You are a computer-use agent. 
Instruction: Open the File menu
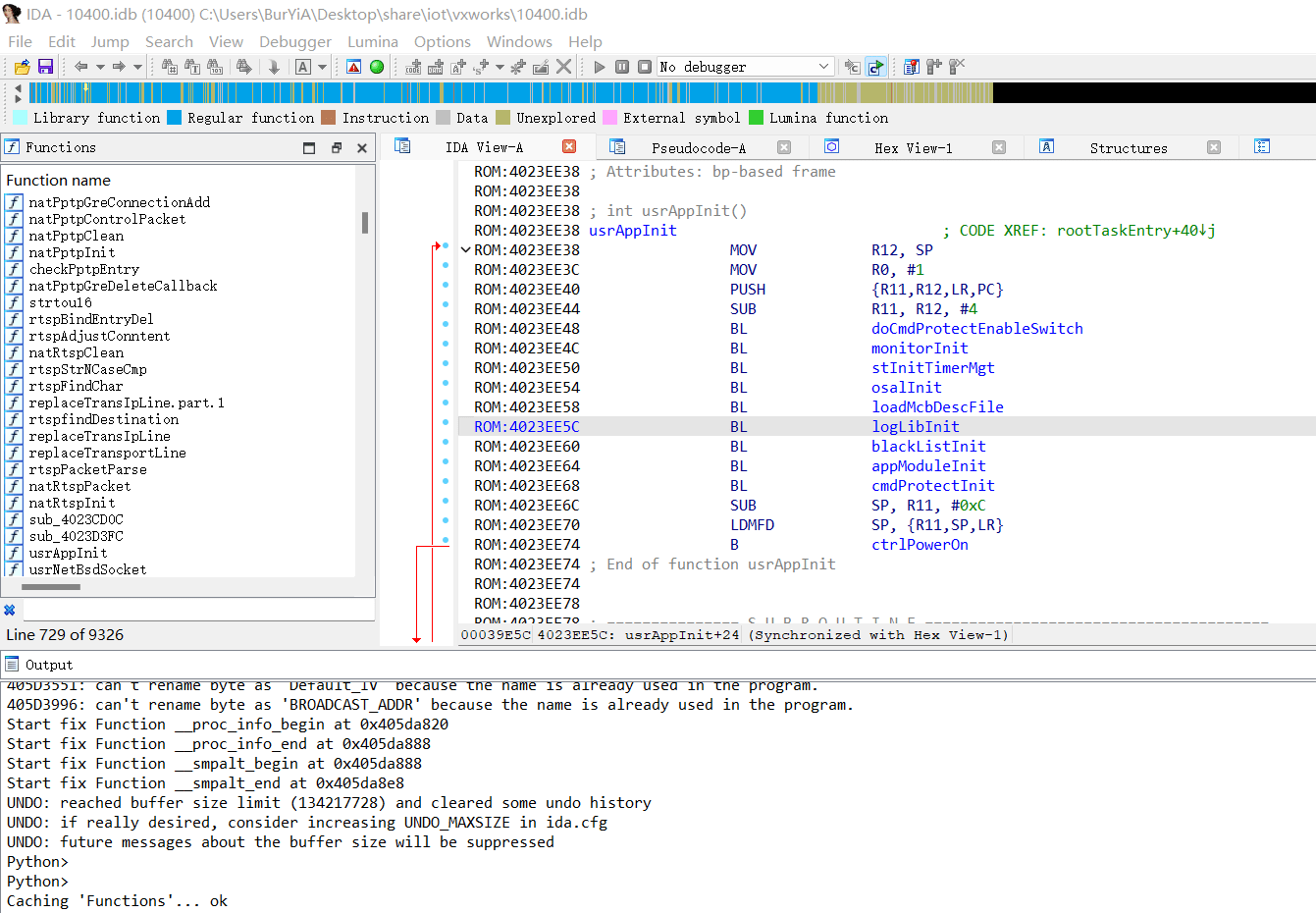[x=20, y=41]
